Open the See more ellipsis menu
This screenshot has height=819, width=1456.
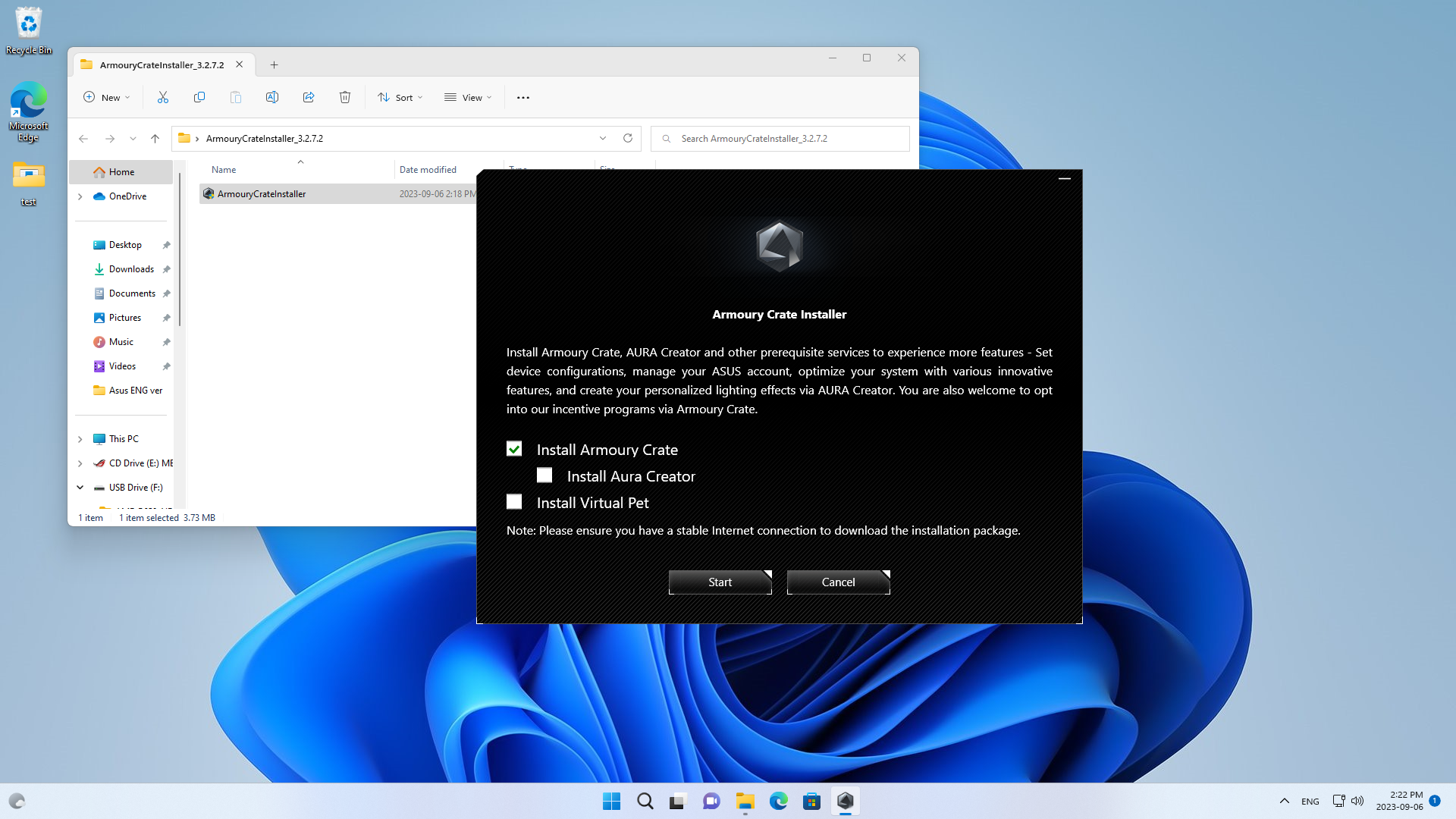tap(523, 97)
